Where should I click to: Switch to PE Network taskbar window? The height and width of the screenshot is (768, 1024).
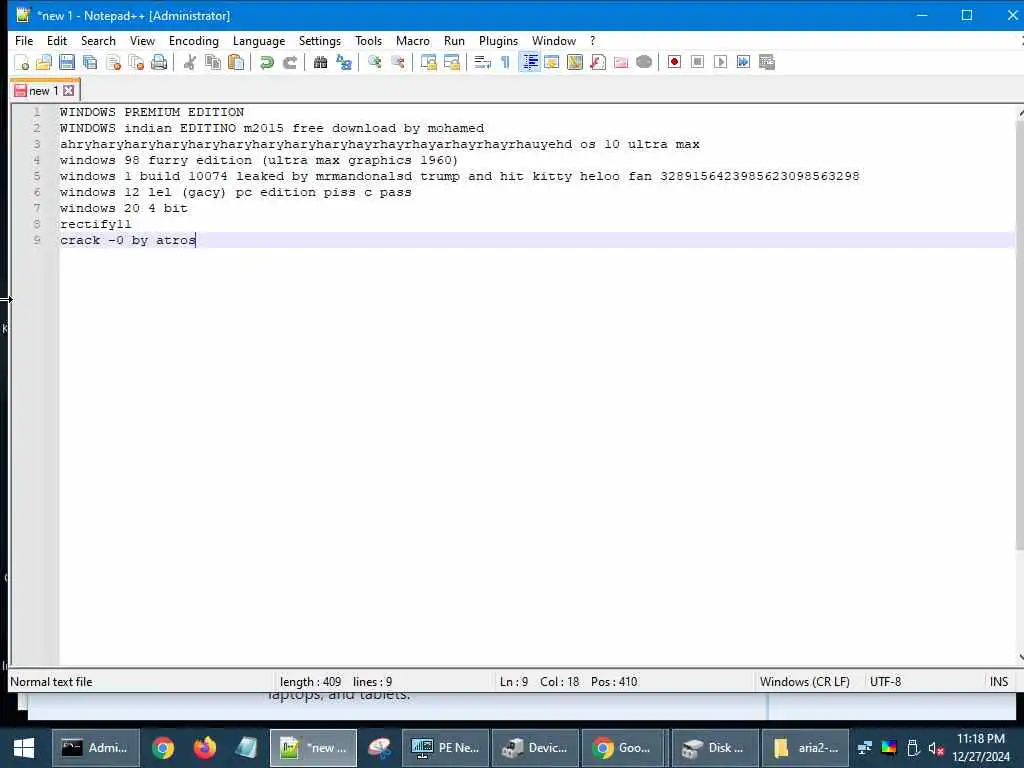click(445, 748)
